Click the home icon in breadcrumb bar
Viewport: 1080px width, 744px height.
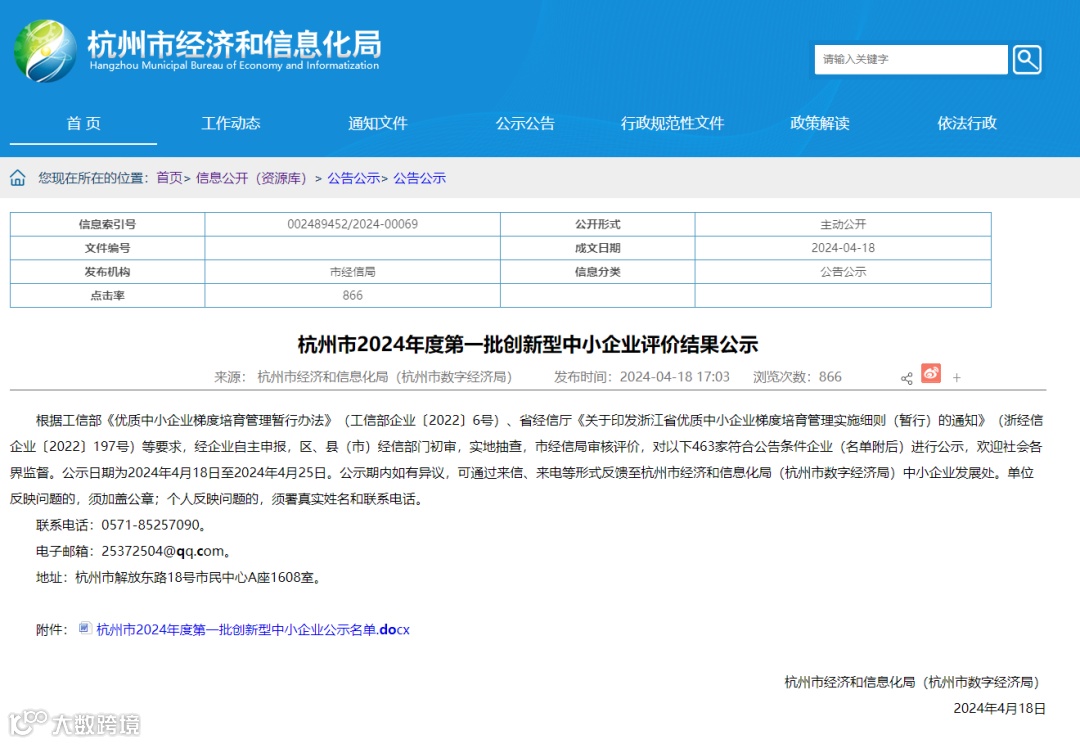coord(18,178)
